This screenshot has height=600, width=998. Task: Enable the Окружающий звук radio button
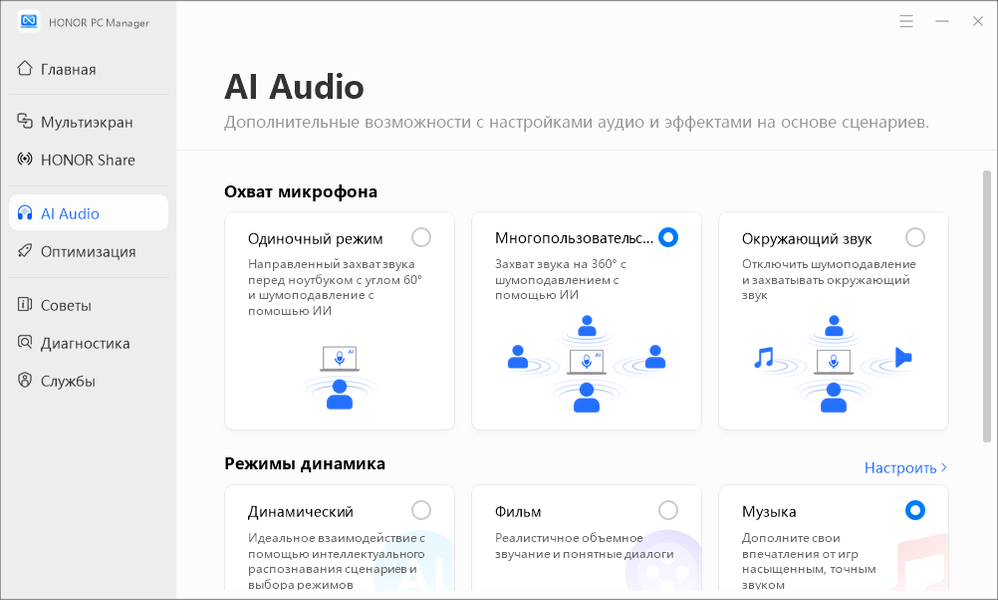coord(915,237)
